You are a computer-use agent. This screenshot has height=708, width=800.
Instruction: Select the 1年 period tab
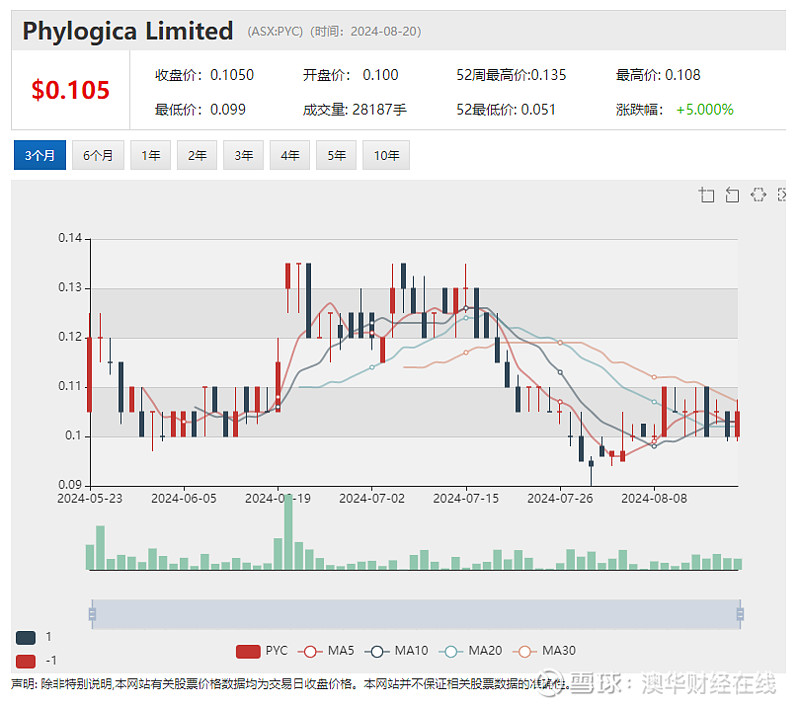[150, 155]
